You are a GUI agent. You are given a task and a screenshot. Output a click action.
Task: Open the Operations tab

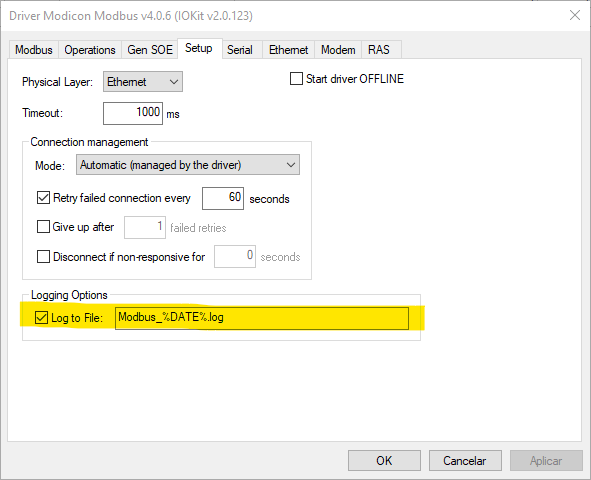click(x=90, y=50)
